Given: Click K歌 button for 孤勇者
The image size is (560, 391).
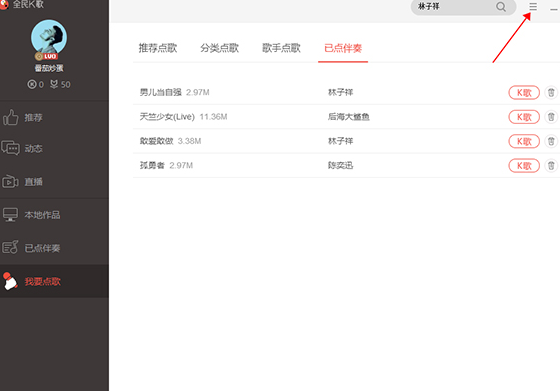Looking at the screenshot, I should [x=524, y=166].
